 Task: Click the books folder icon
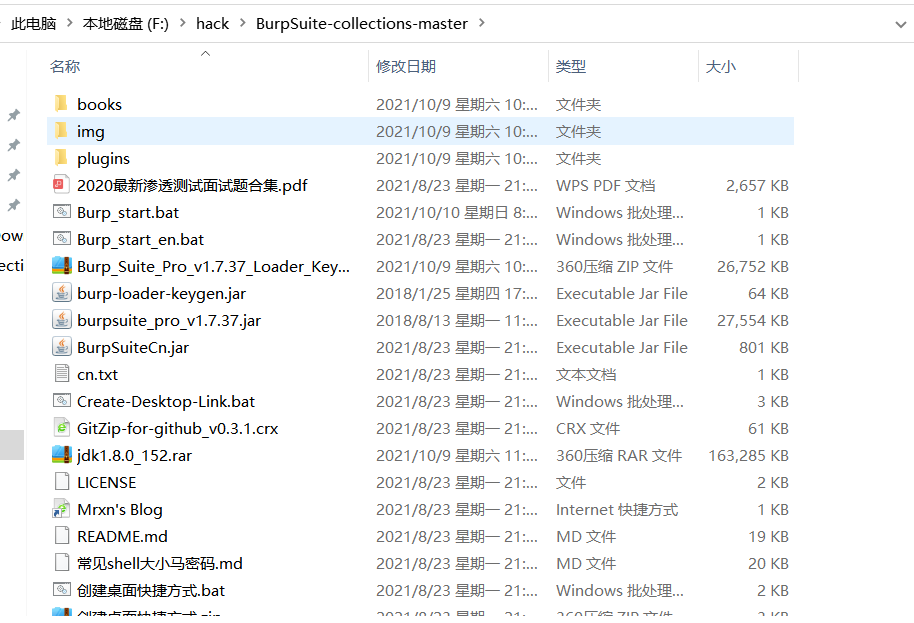tap(61, 104)
